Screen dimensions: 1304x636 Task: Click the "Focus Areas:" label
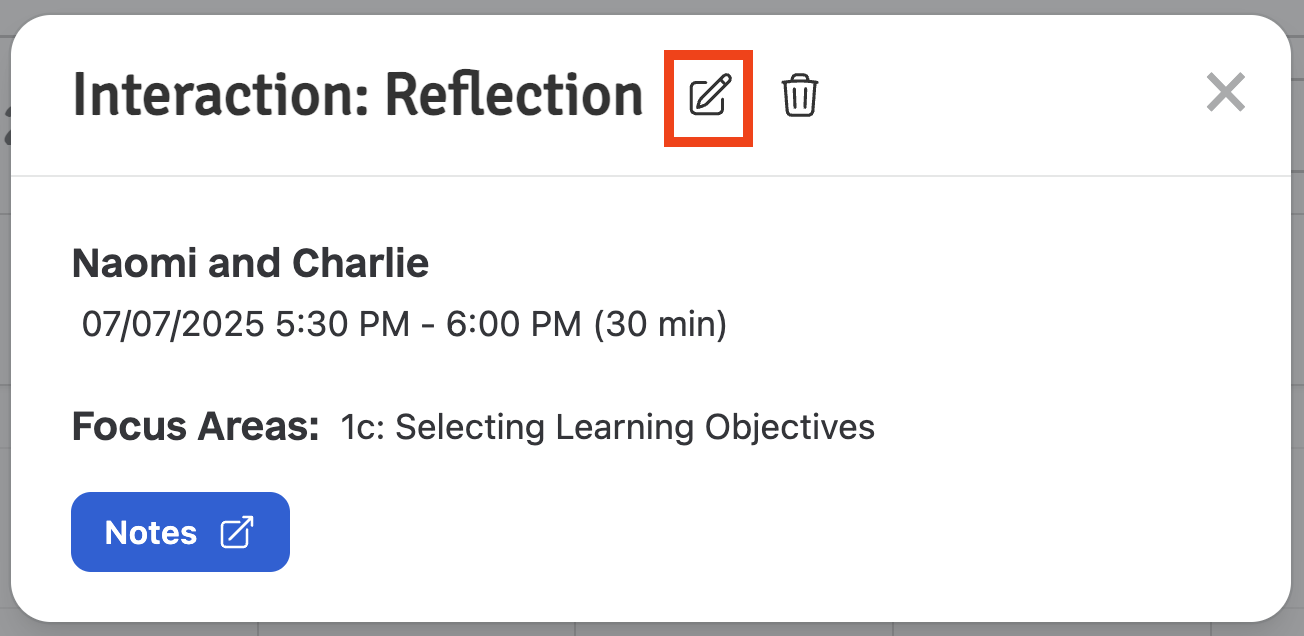tap(196, 427)
